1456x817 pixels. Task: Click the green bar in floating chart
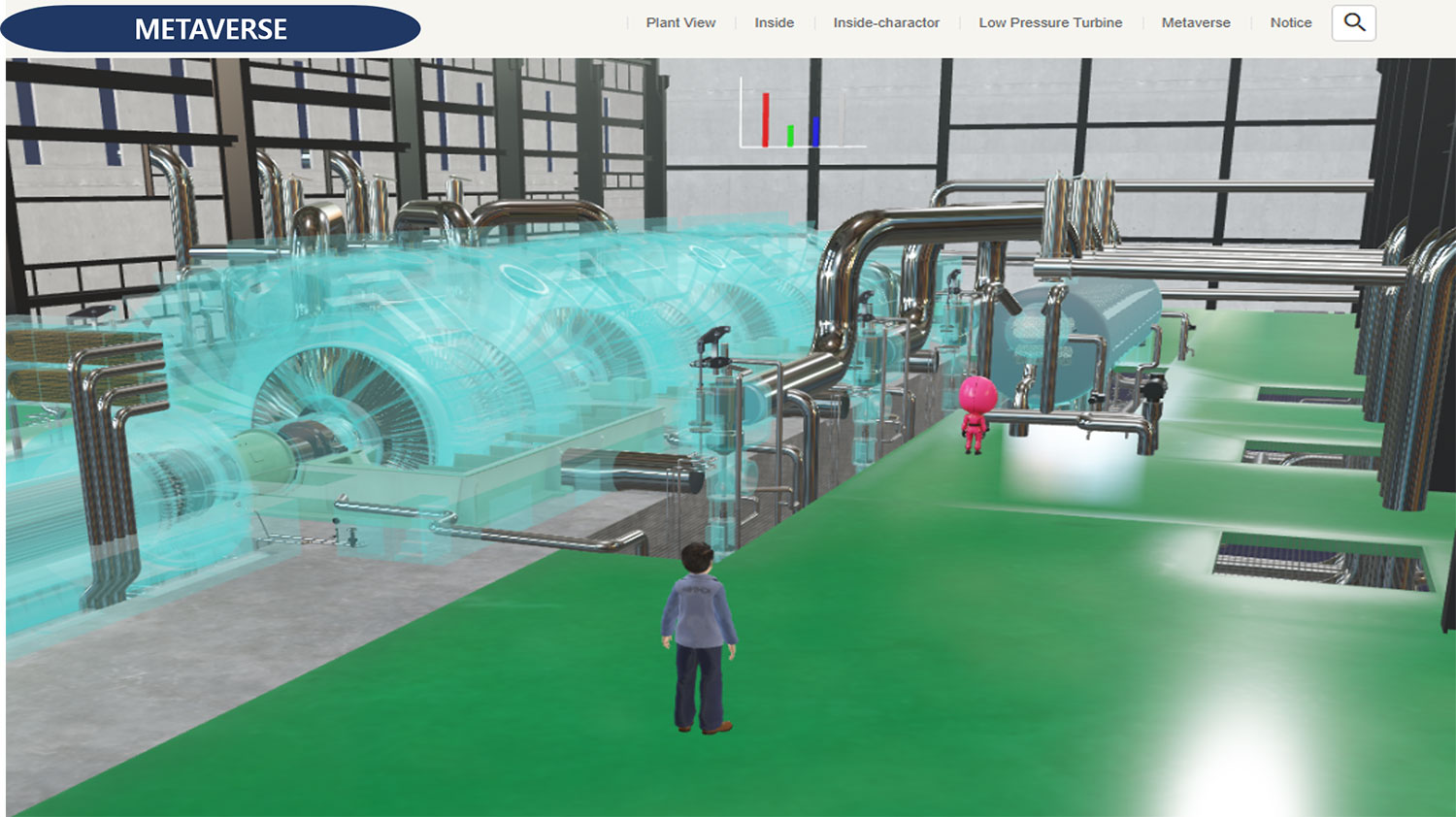[x=790, y=136]
